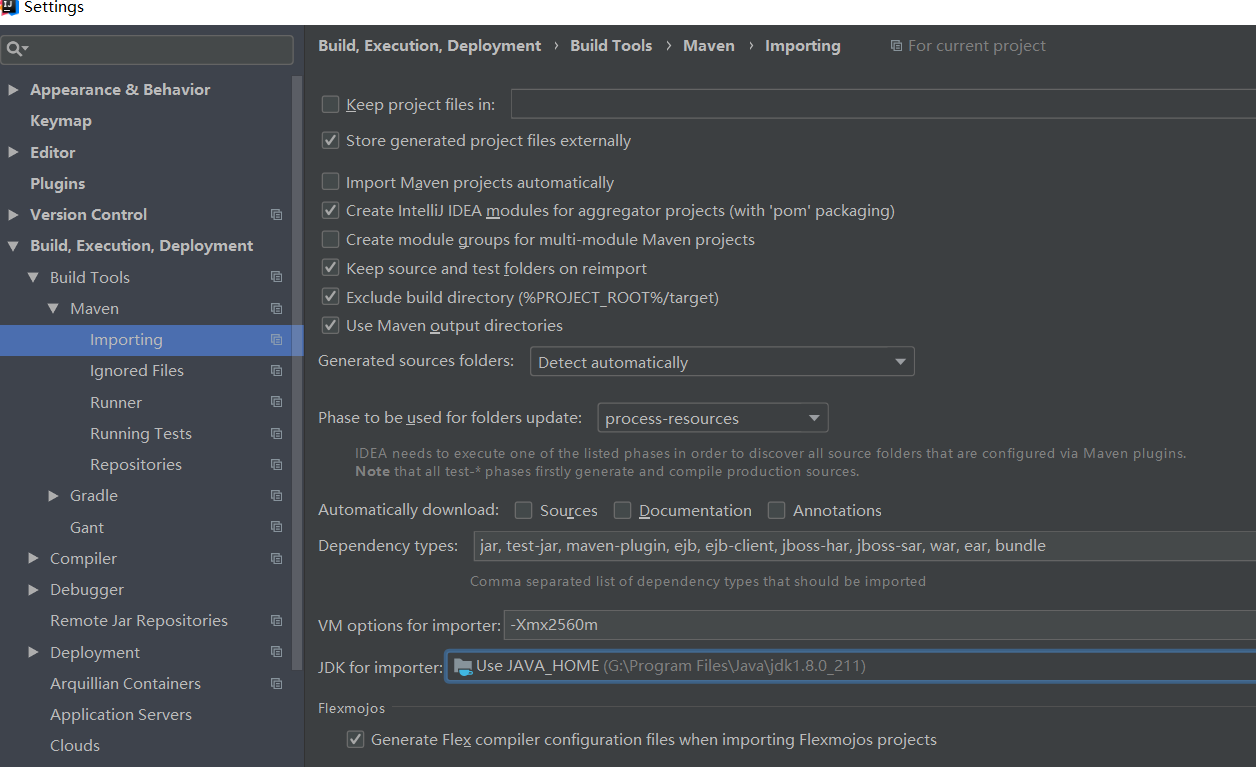Click project-level icon on Gant row

(276, 527)
